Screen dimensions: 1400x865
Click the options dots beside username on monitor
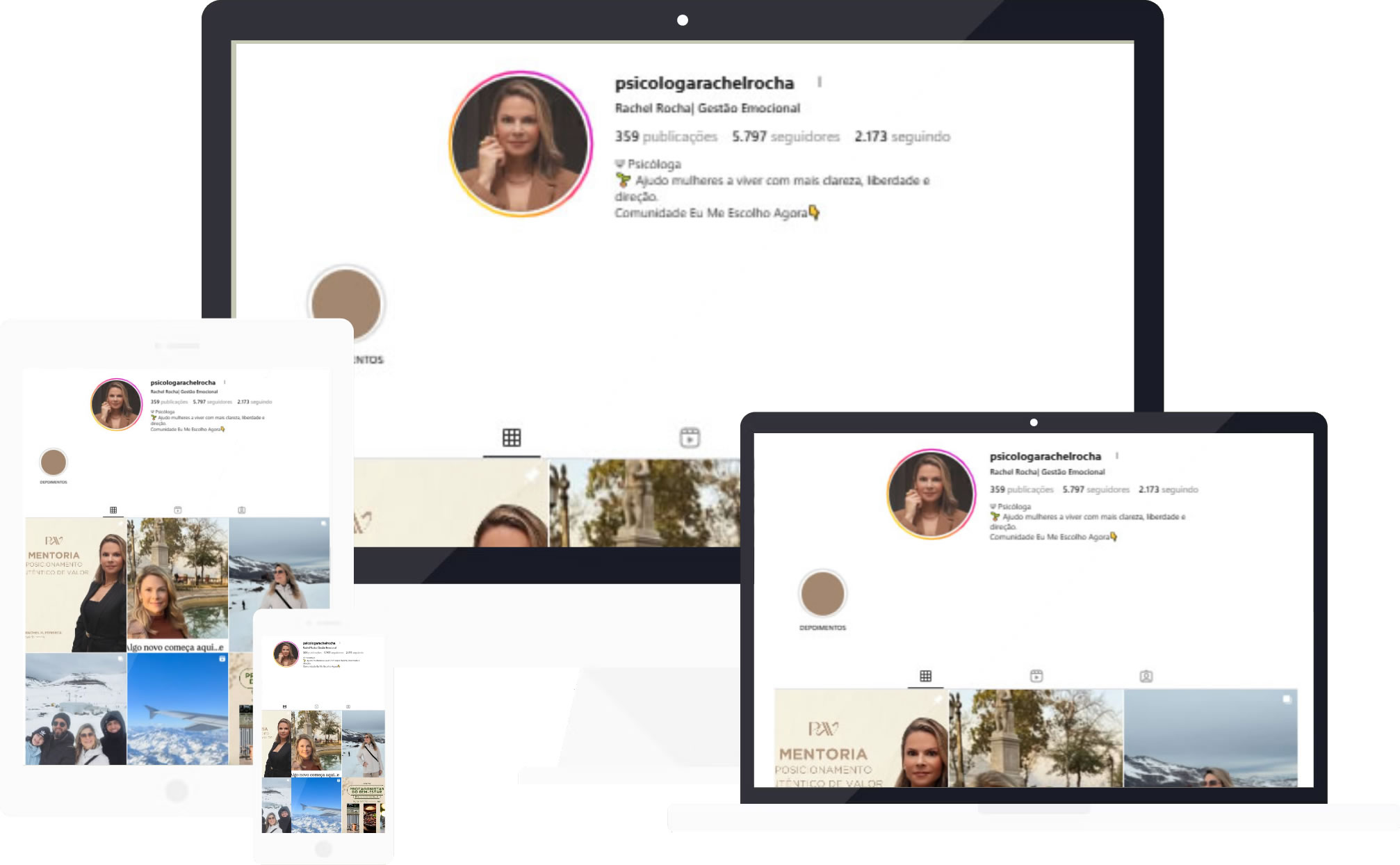(x=820, y=82)
